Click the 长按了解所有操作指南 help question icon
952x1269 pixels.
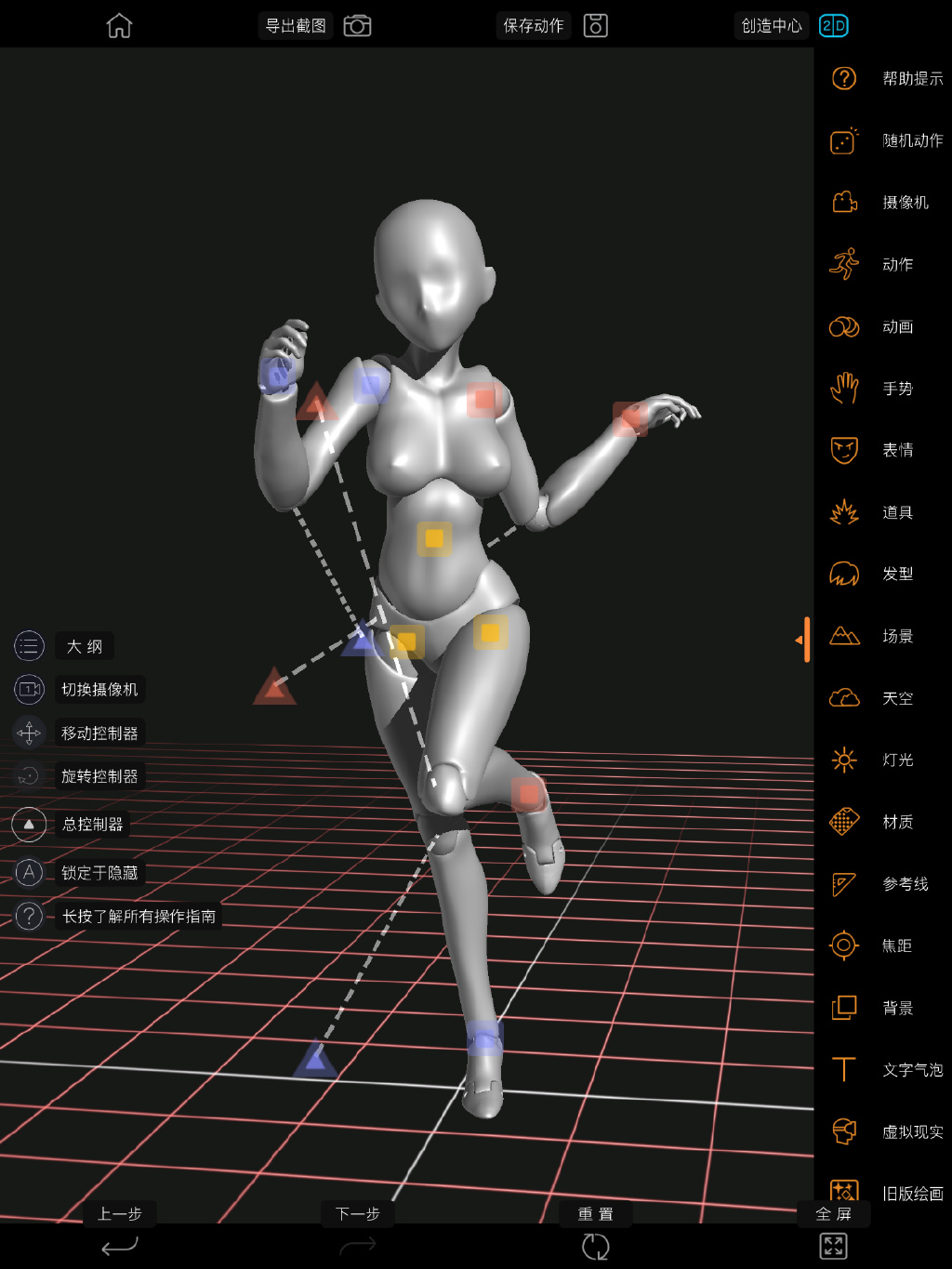point(29,916)
